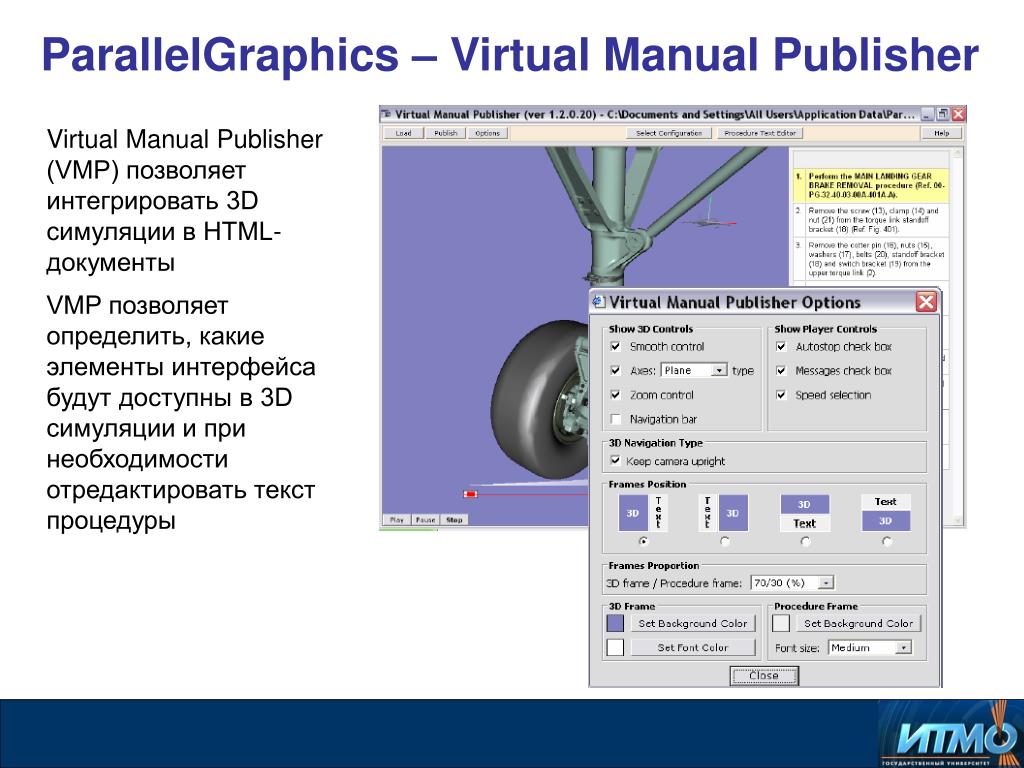Toggle Speed selection checkbox

click(x=781, y=394)
